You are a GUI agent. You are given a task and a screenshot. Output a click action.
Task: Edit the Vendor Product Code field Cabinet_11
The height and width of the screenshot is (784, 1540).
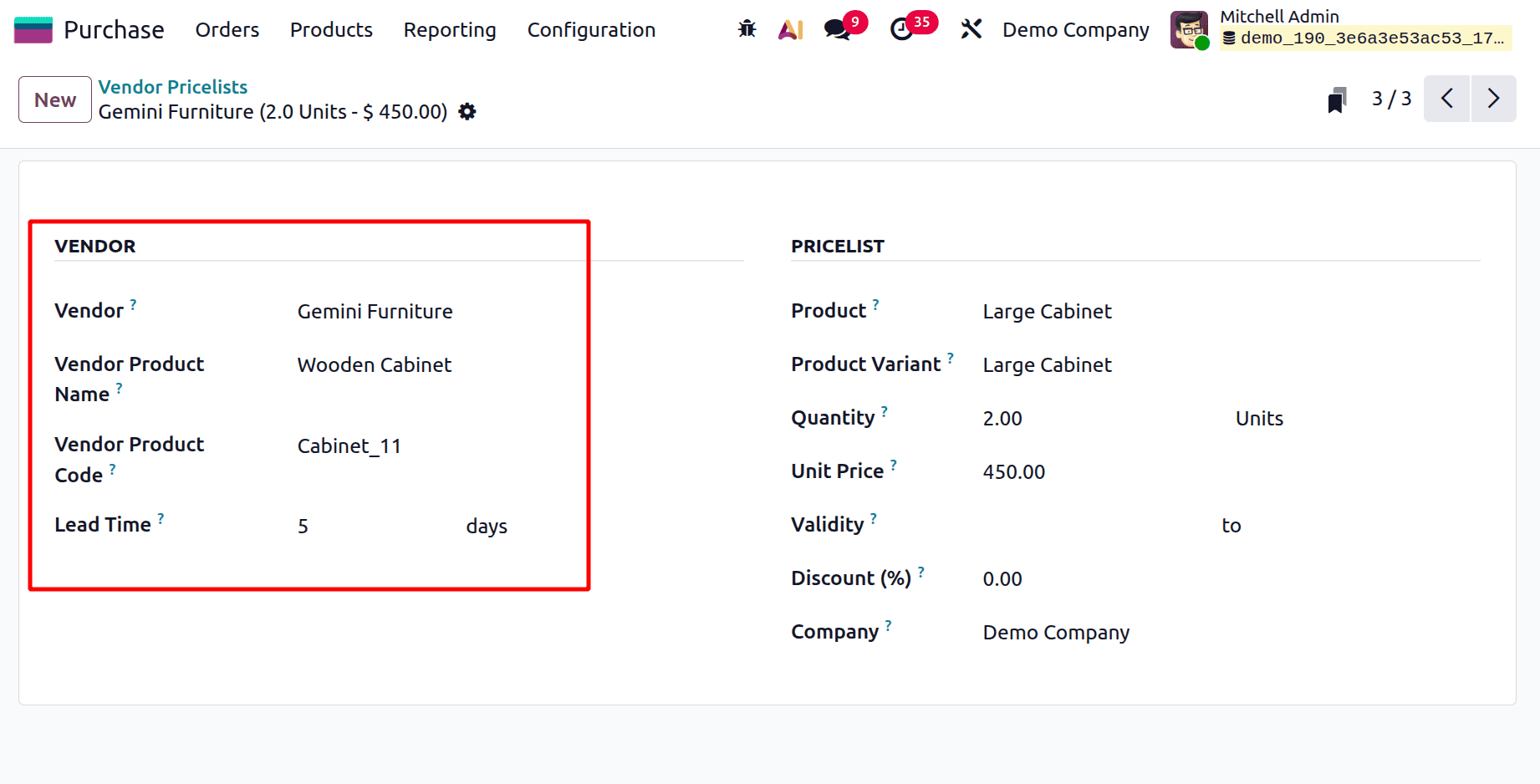point(349,445)
